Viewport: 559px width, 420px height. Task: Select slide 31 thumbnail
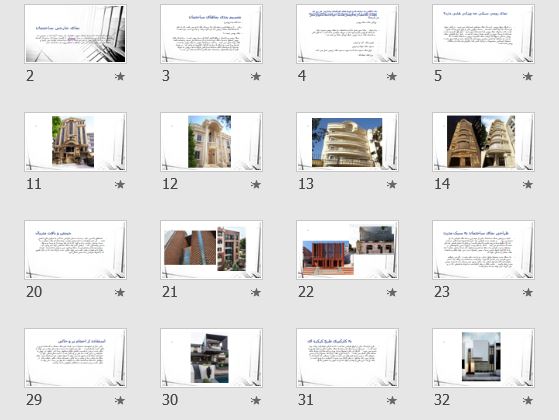tap(347, 358)
